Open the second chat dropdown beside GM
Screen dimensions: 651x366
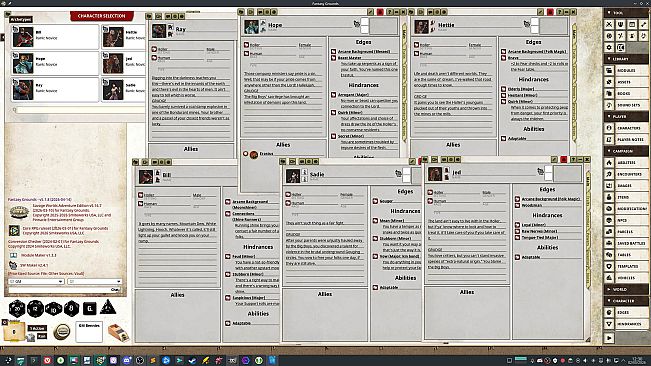pos(94,281)
